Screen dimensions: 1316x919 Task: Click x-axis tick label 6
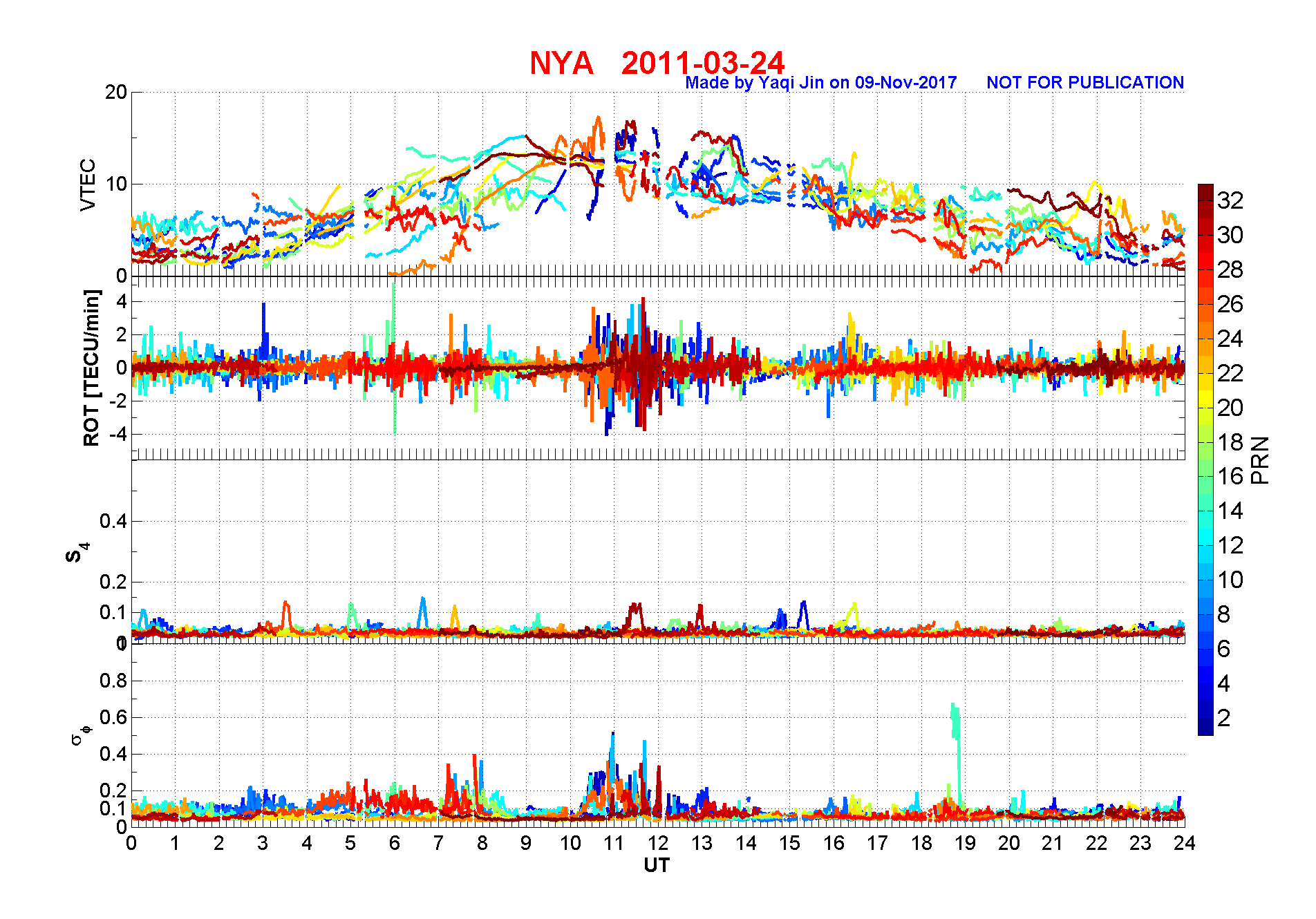pos(395,843)
